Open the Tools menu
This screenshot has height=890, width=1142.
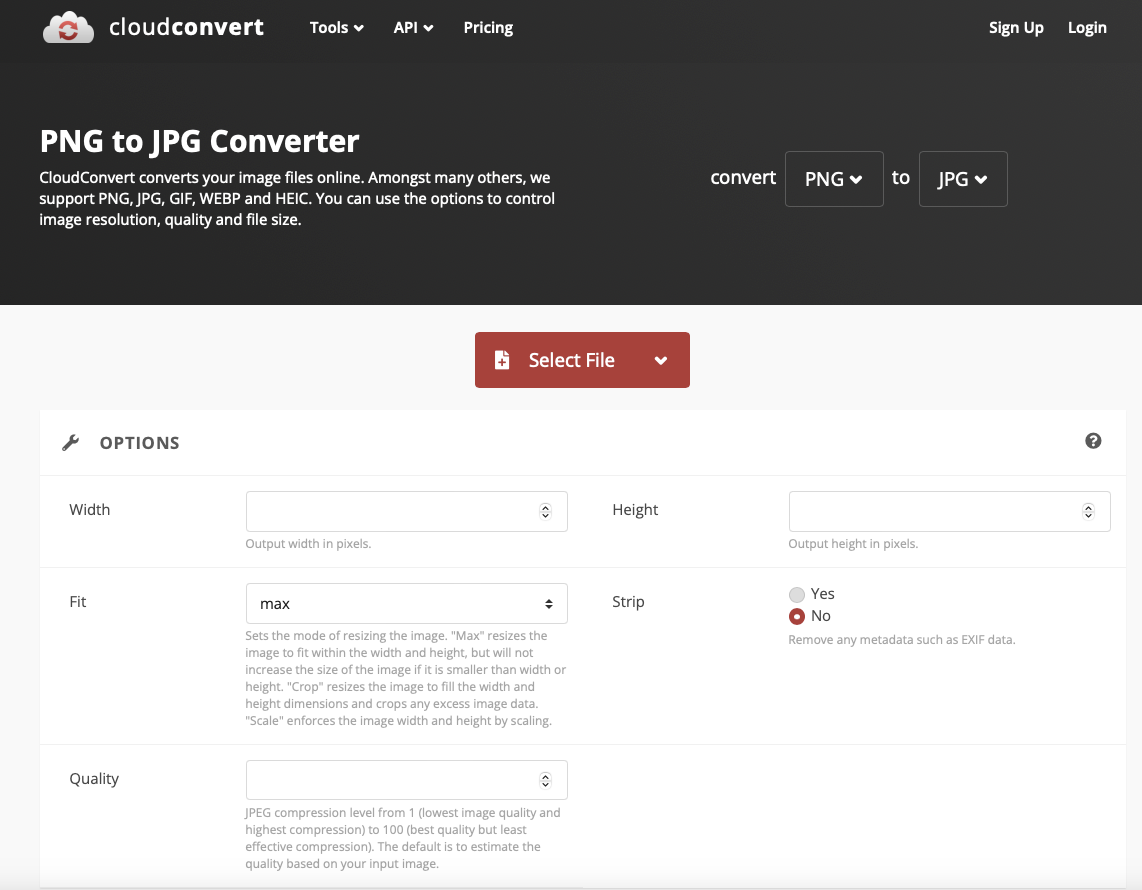tap(335, 27)
